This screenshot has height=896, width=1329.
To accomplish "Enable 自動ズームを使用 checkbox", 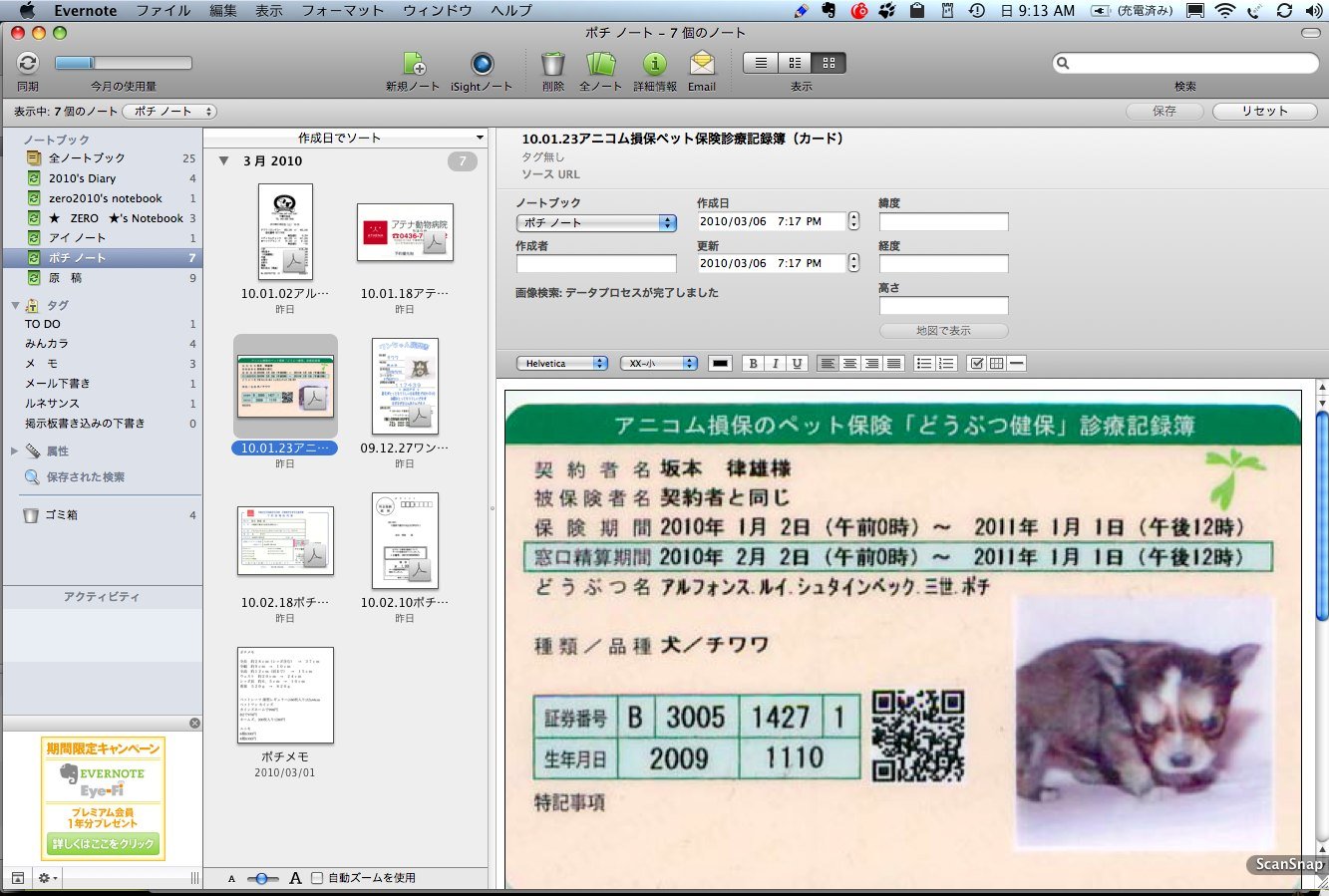I will pyautogui.click(x=317, y=878).
